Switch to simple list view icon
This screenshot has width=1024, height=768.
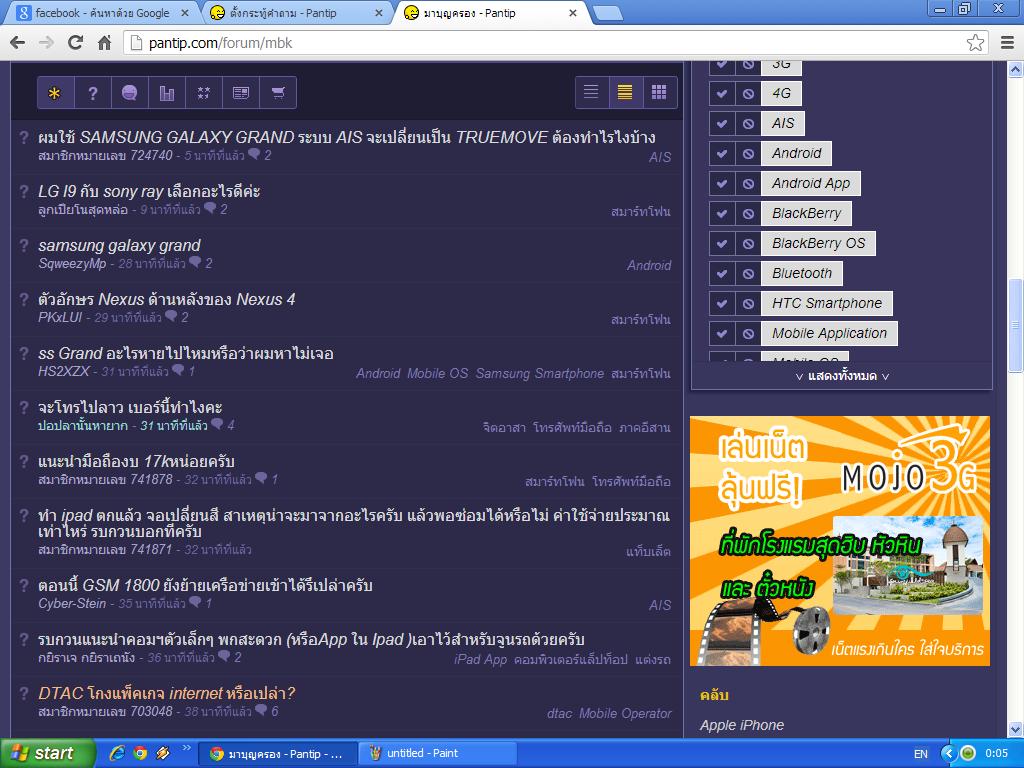click(x=591, y=92)
